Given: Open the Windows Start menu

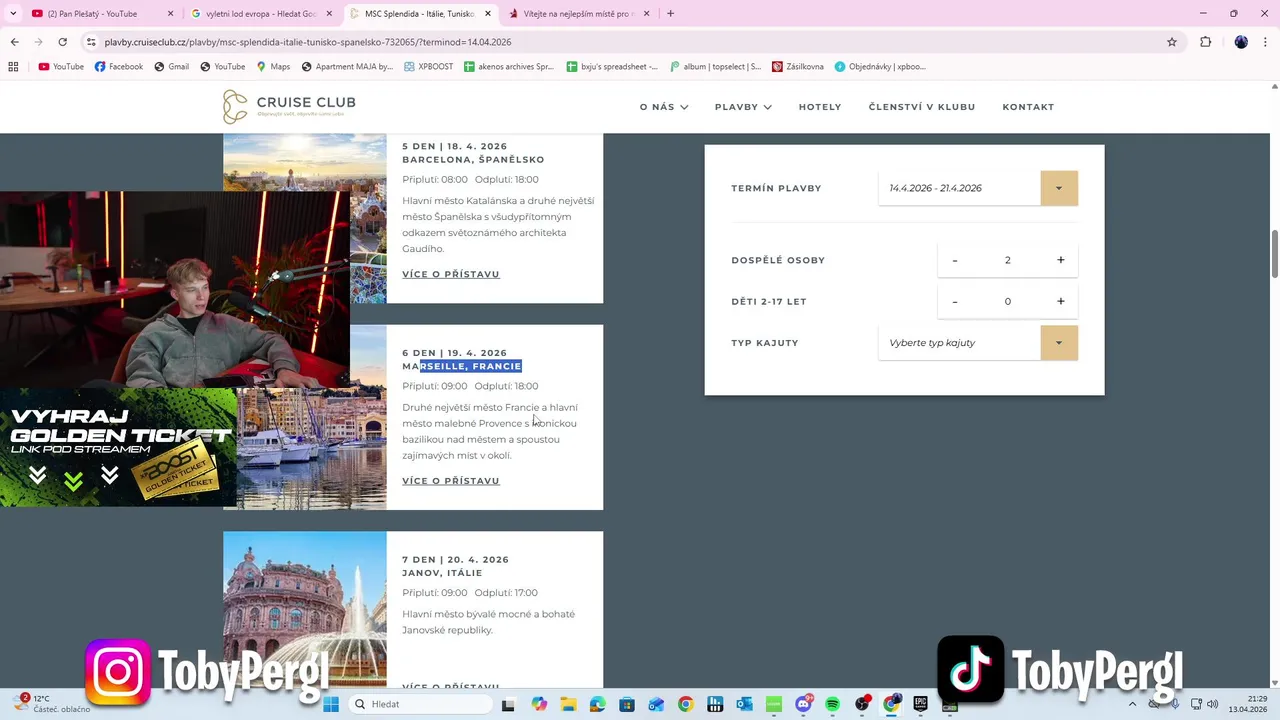Looking at the screenshot, I should coord(331,704).
